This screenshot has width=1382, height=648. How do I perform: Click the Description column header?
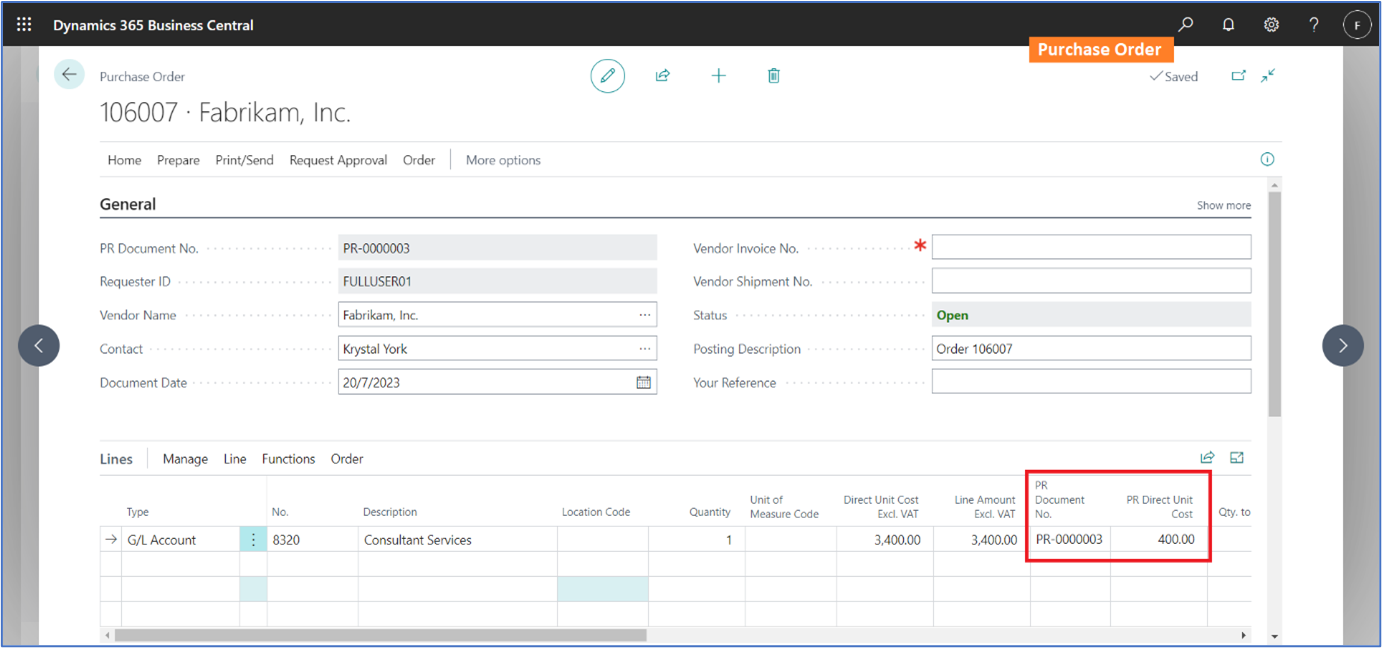pyautogui.click(x=390, y=512)
